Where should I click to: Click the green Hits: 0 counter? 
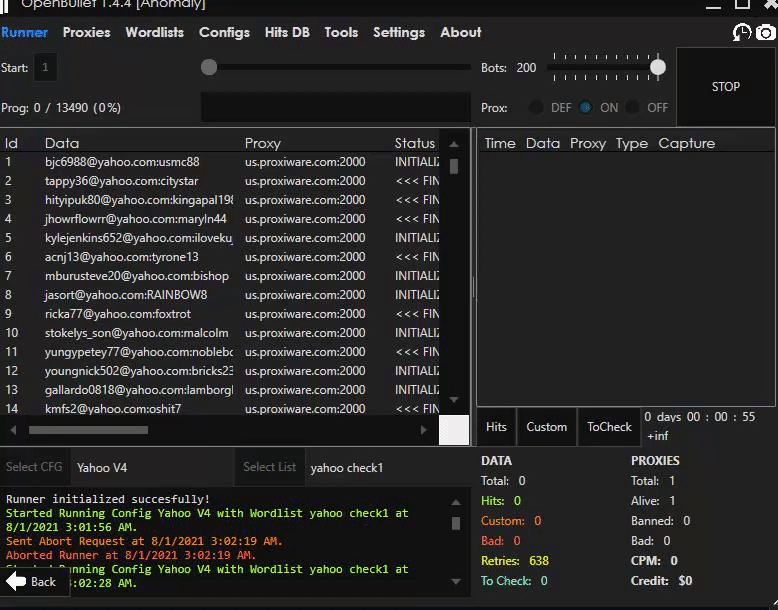click(x=501, y=501)
